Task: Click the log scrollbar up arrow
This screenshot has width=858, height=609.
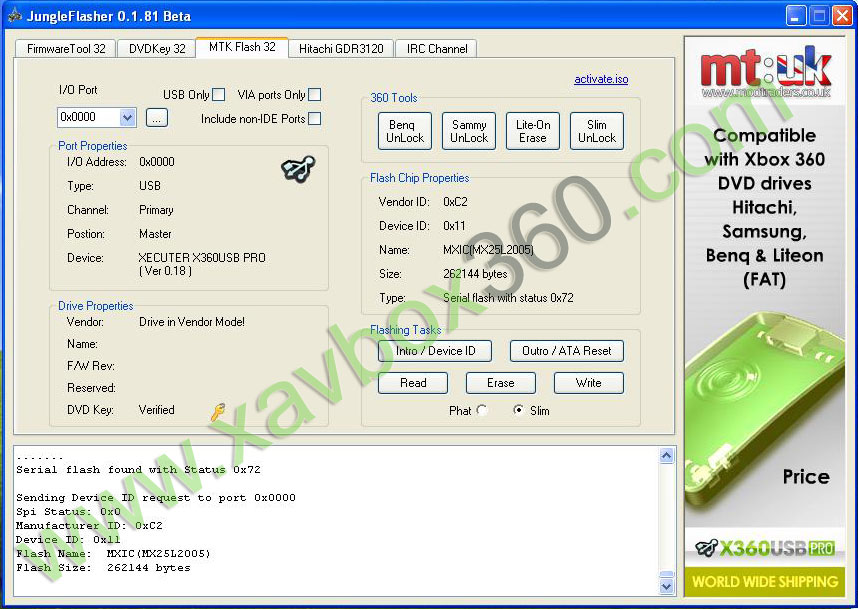Action: 666,455
